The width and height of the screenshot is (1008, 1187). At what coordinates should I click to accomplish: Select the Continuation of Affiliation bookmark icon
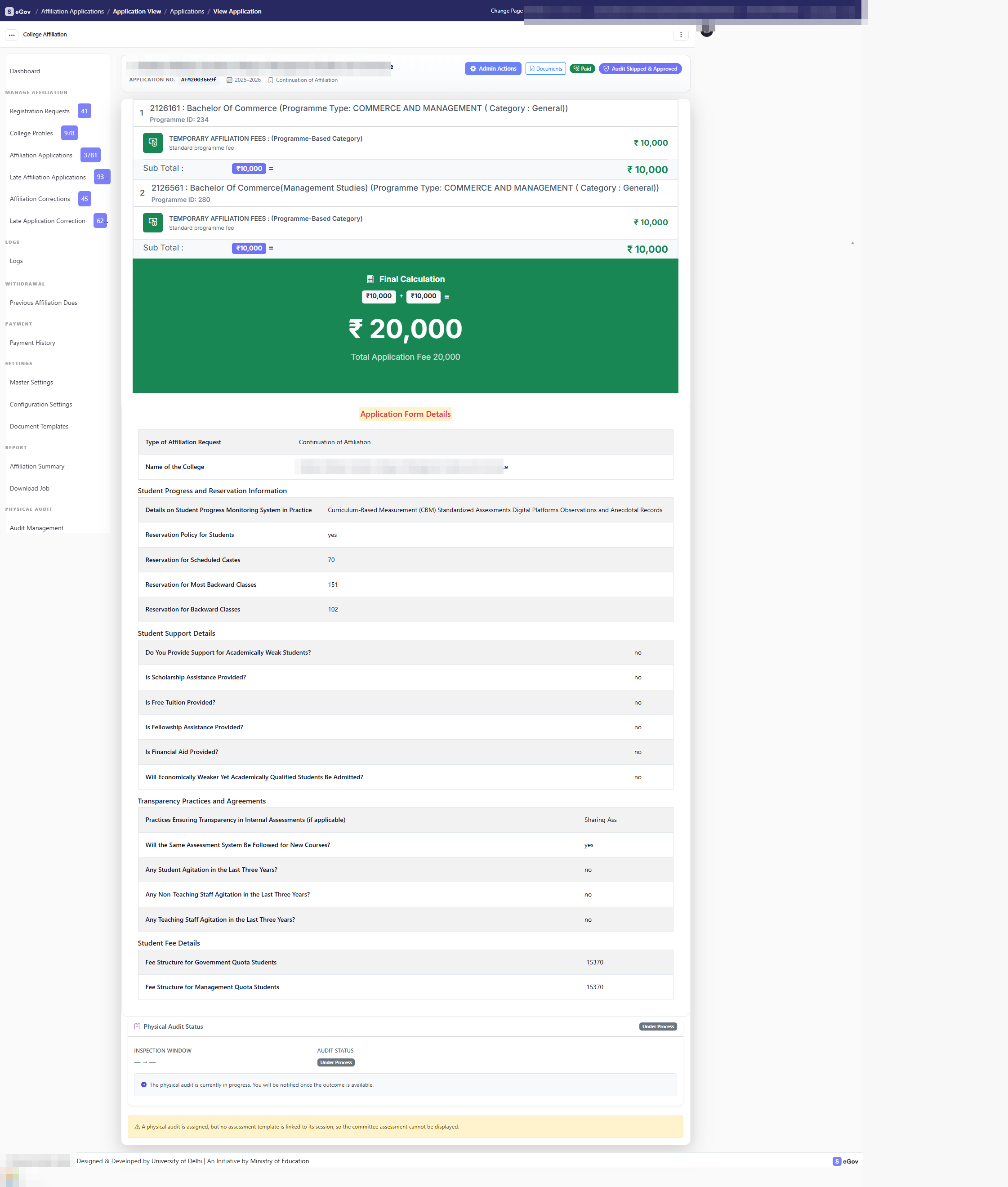[x=271, y=80]
